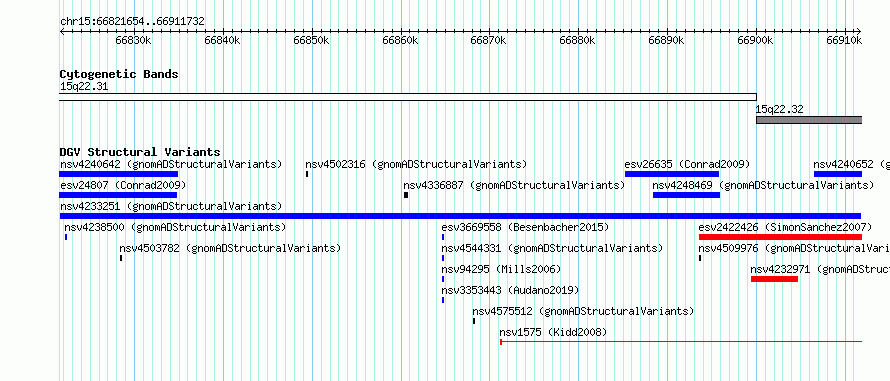Open variant nsv4233251 label
Image resolution: width=890 pixels, height=381 pixels.
click(x=171, y=207)
